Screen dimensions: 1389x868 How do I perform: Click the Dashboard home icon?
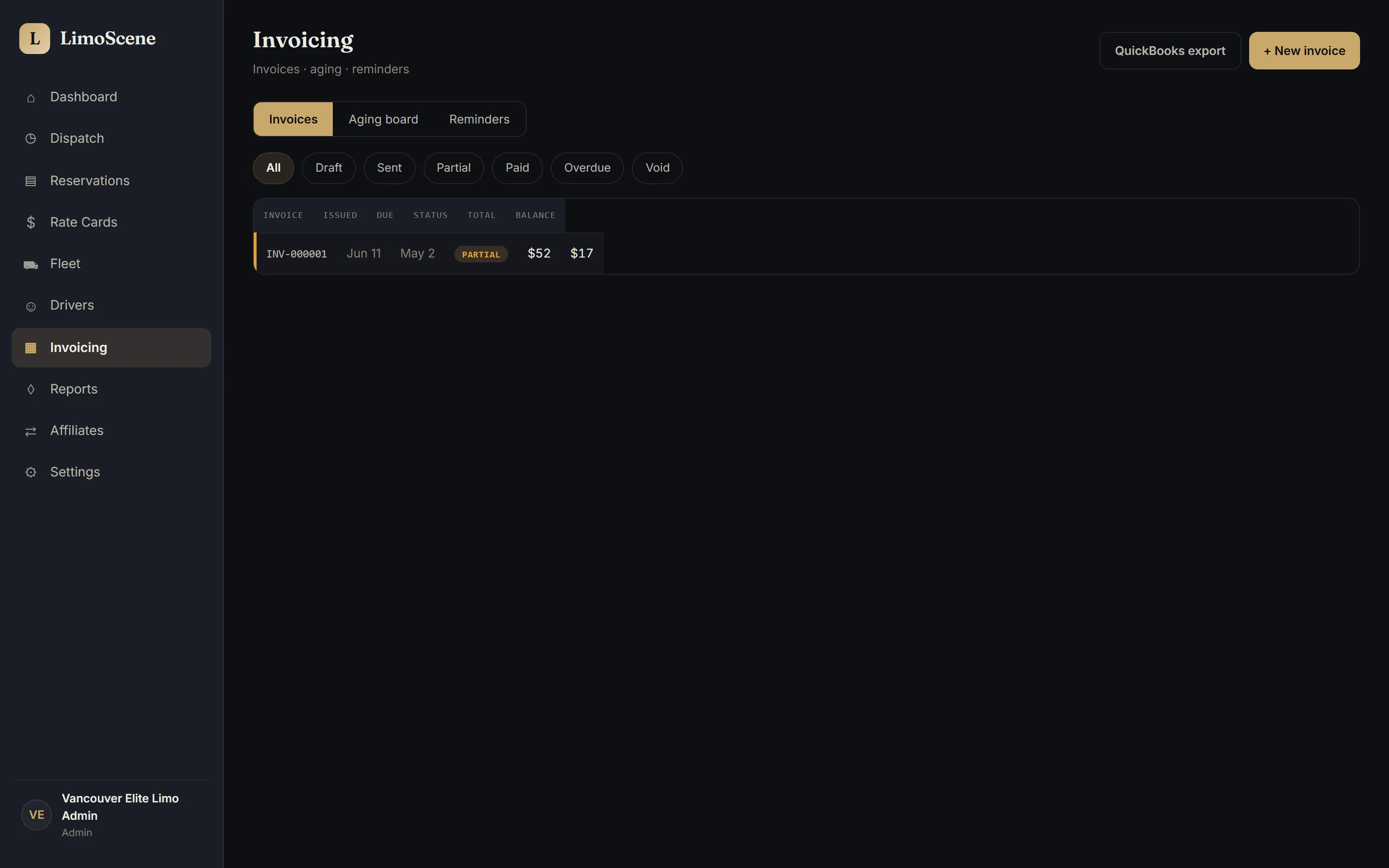click(31, 97)
